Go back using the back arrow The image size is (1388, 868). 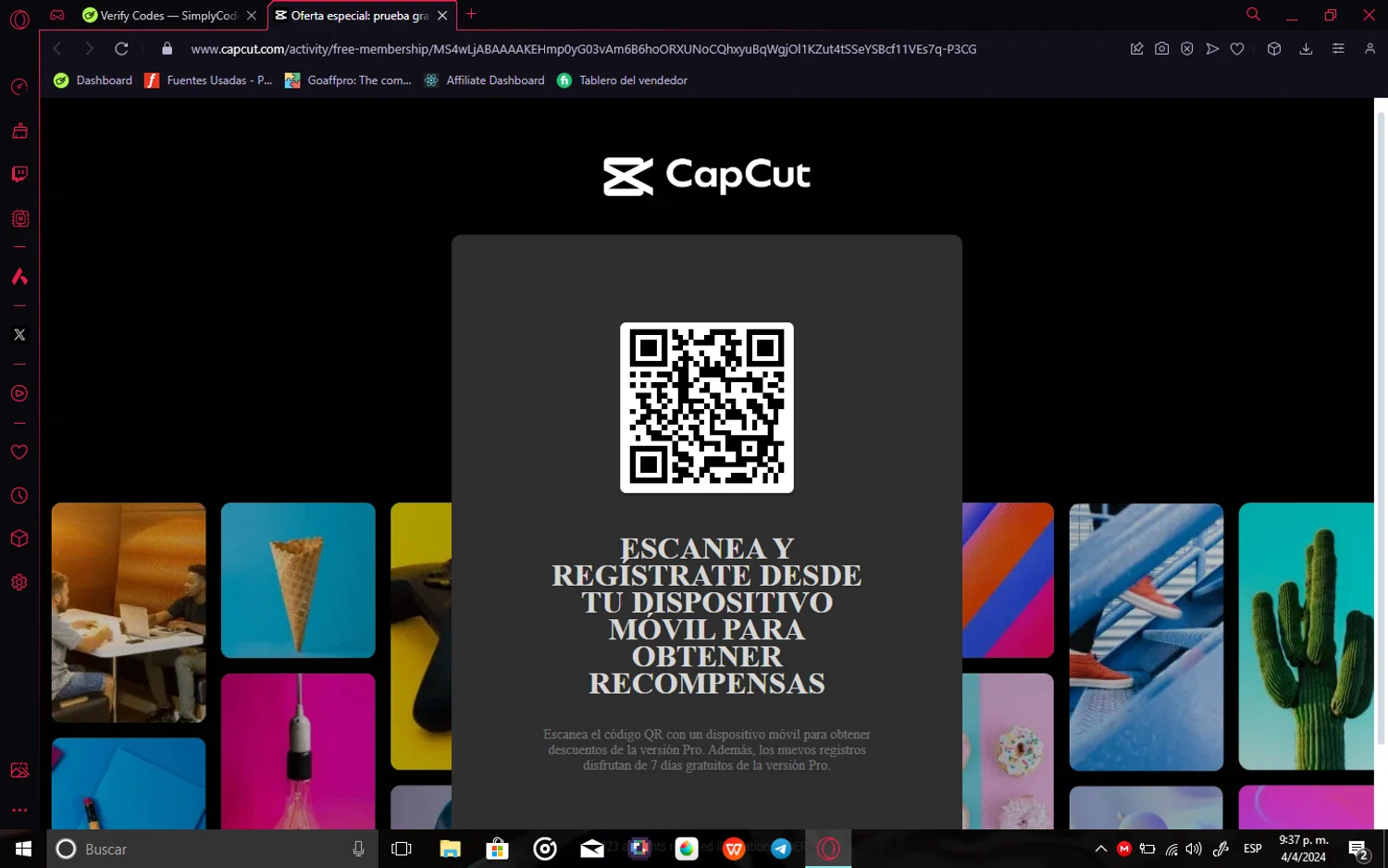point(57,49)
